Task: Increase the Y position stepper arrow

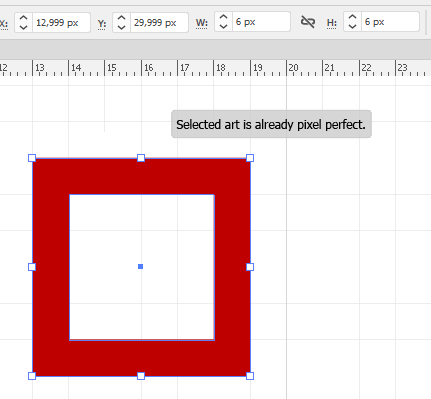Action: tap(122, 18)
